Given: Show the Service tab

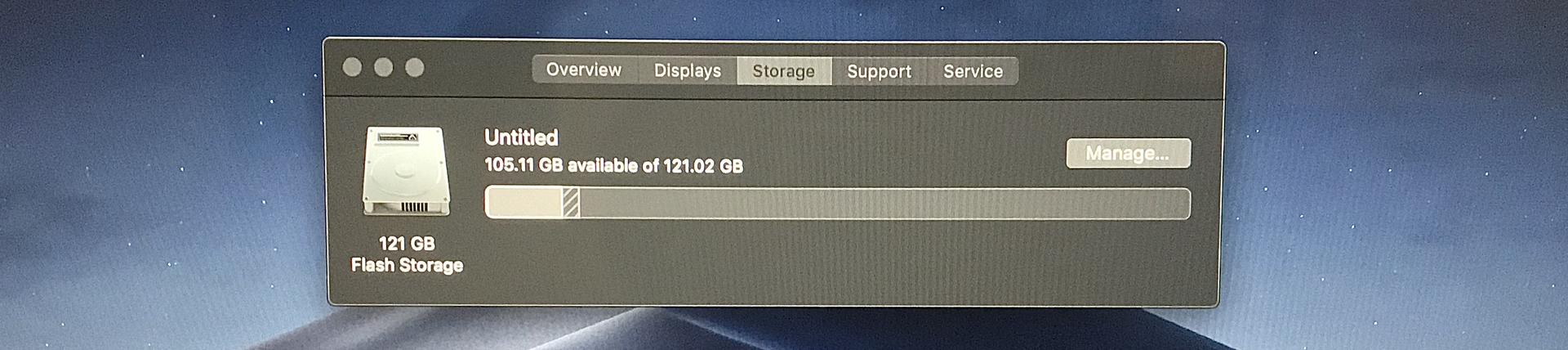Looking at the screenshot, I should (973, 70).
